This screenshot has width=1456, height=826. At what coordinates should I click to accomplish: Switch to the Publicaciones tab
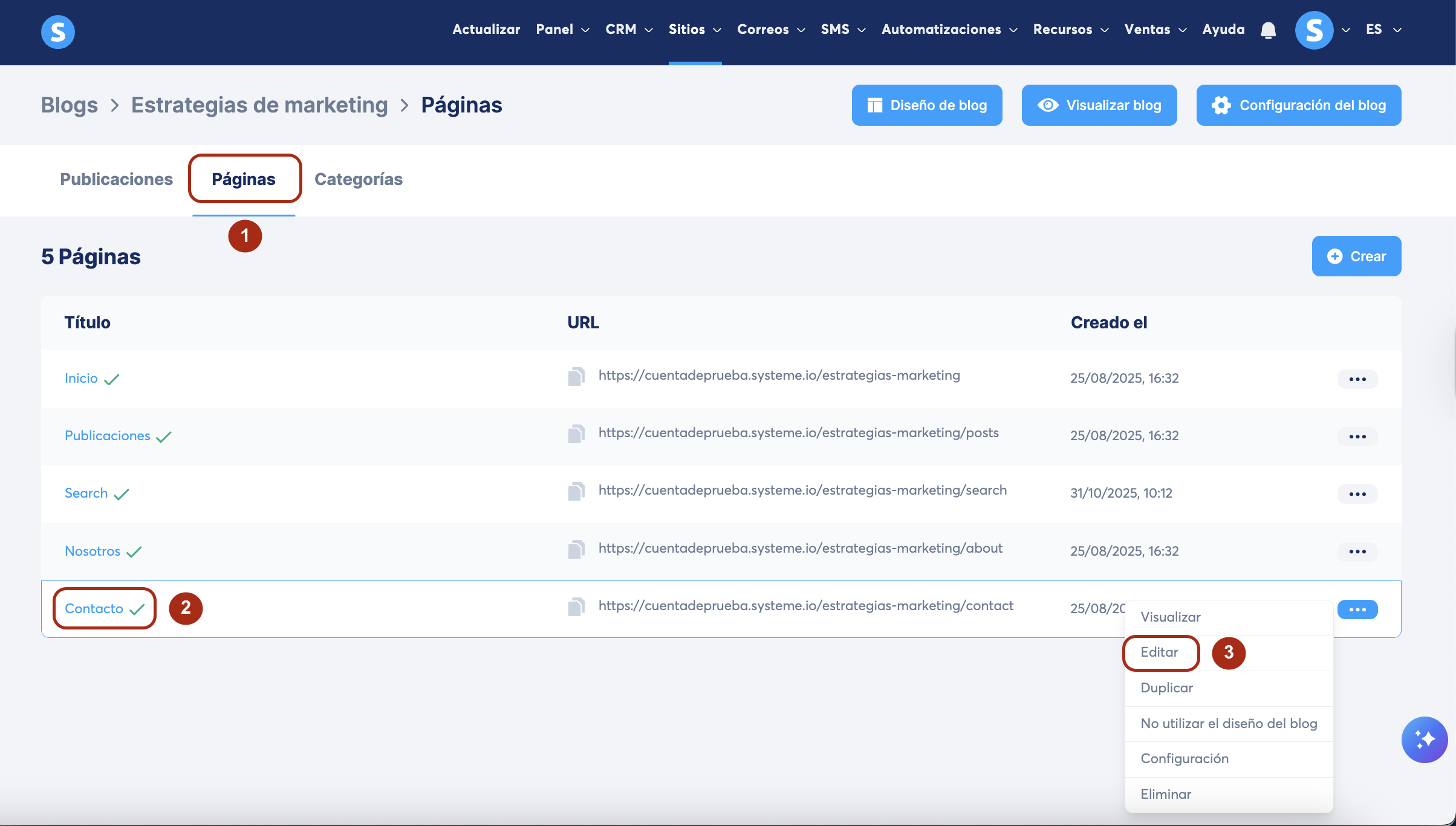[x=116, y=180]
